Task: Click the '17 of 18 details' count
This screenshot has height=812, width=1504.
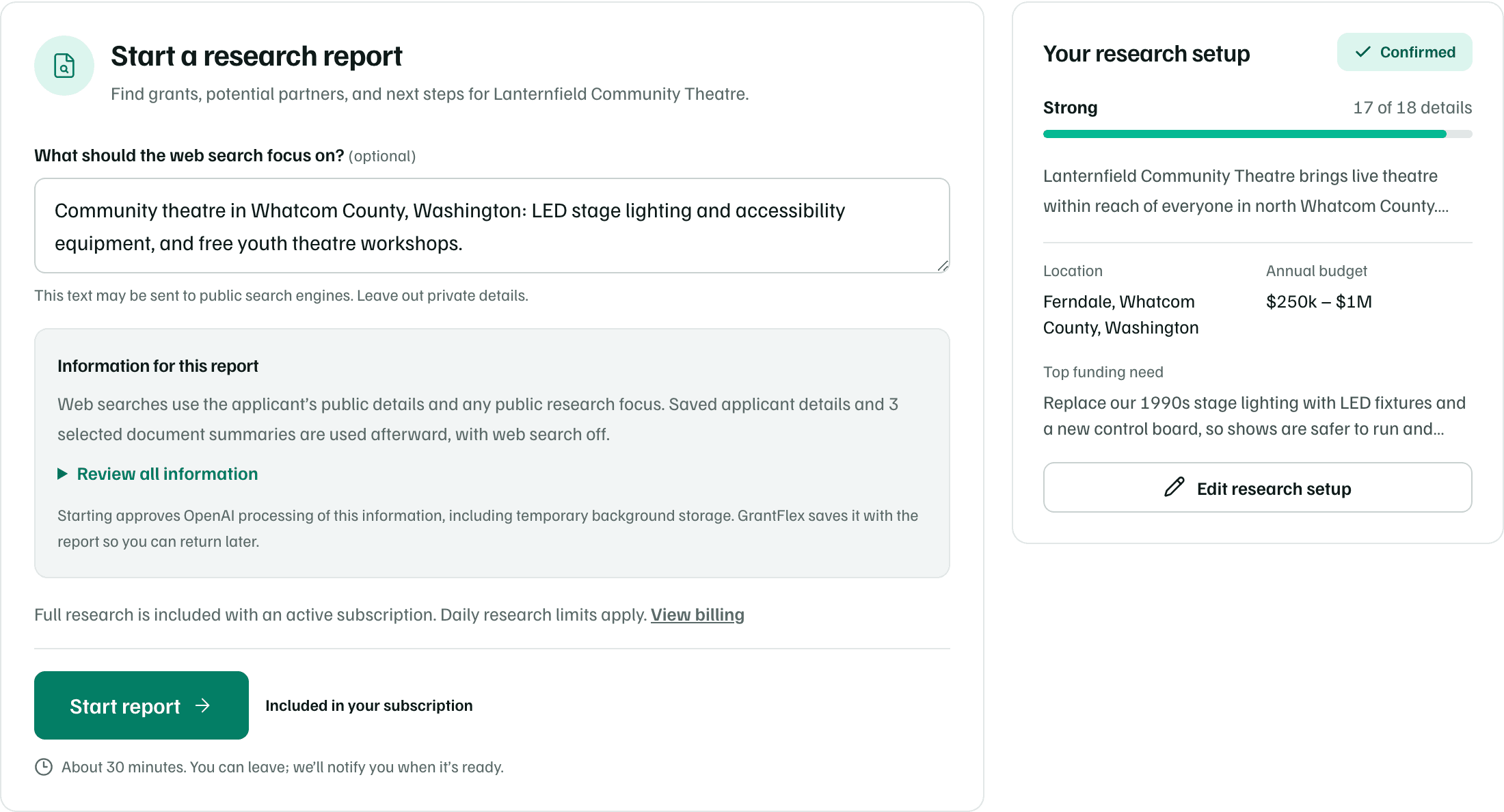Action: 1412,107
